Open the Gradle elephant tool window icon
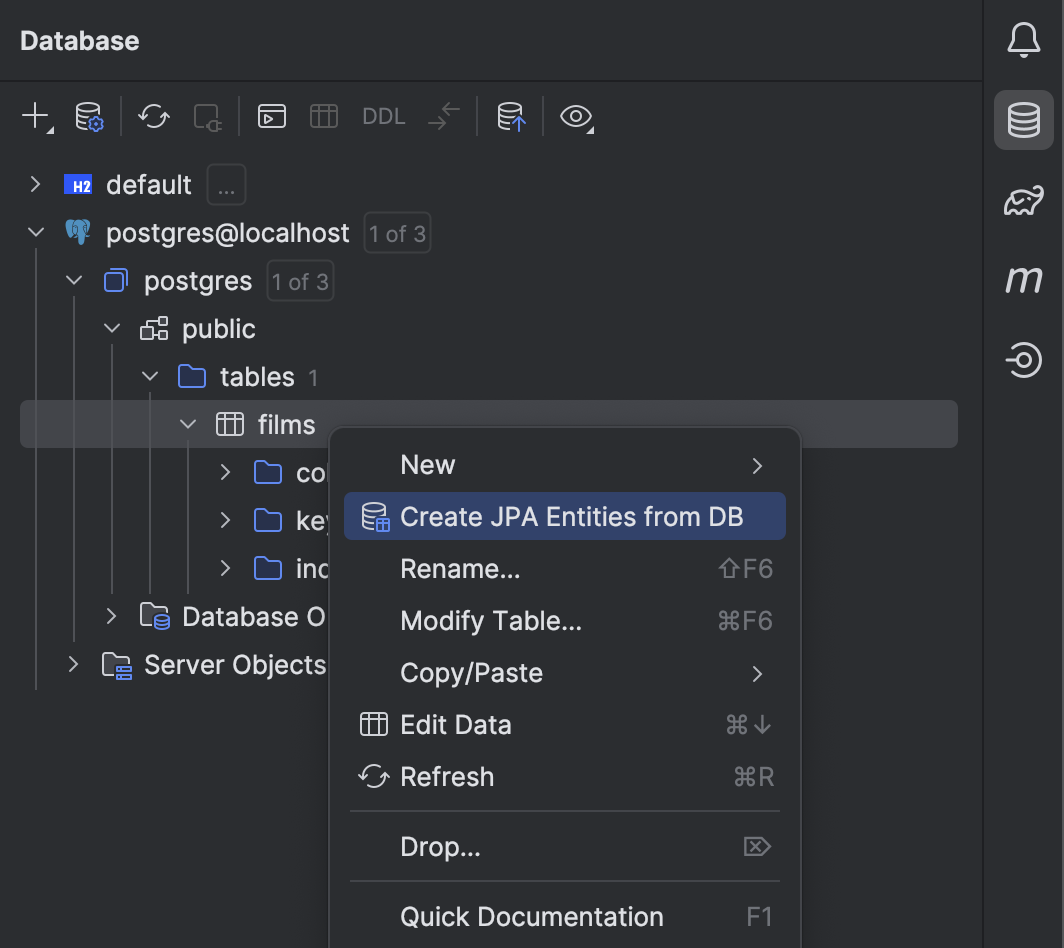 pyautogui.click(x=1023, y=200)
